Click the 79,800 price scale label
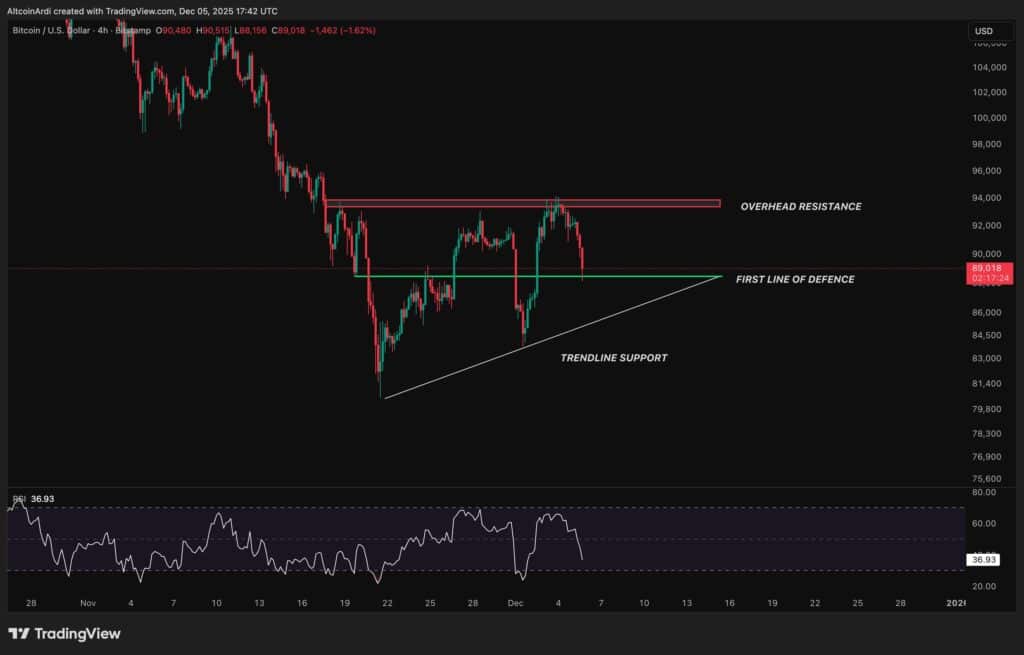1024x655 pixels. pyautogui.click(x=989, y=409)
